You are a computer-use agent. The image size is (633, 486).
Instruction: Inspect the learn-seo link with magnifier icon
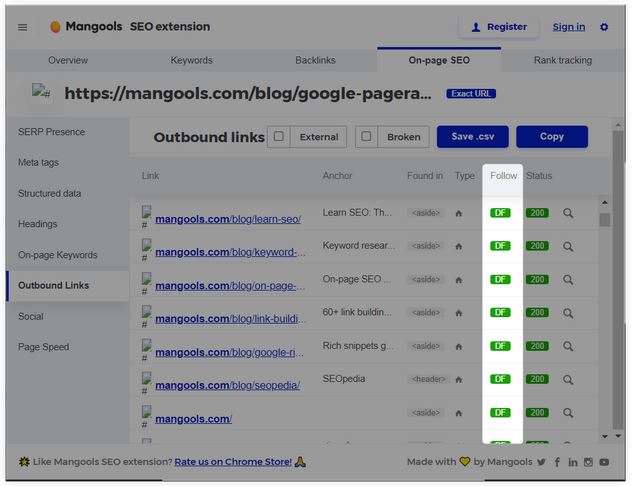568,213
